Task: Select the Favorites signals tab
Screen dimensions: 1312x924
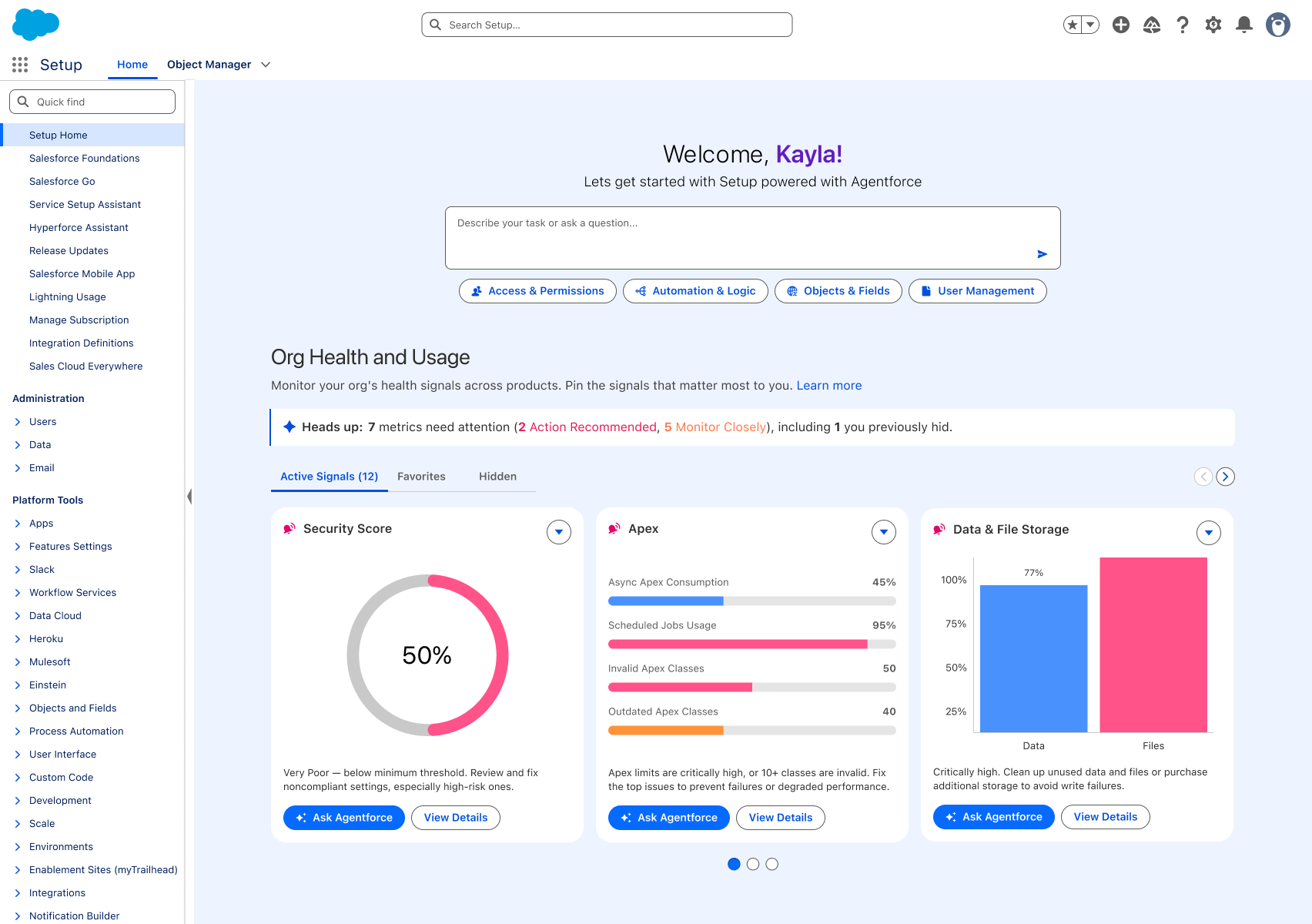Action: pos(421,477)
